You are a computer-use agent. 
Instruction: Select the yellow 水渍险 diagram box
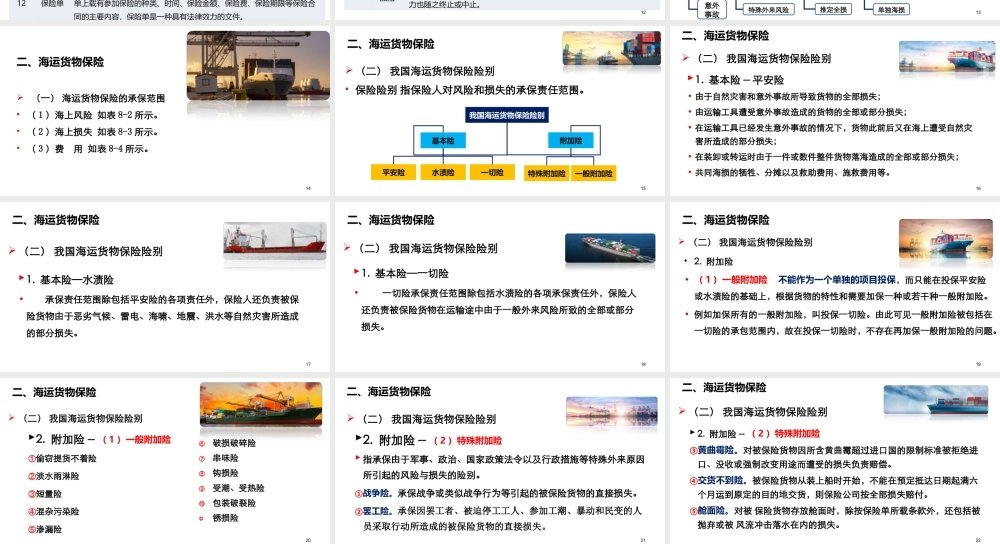(443, 172)
